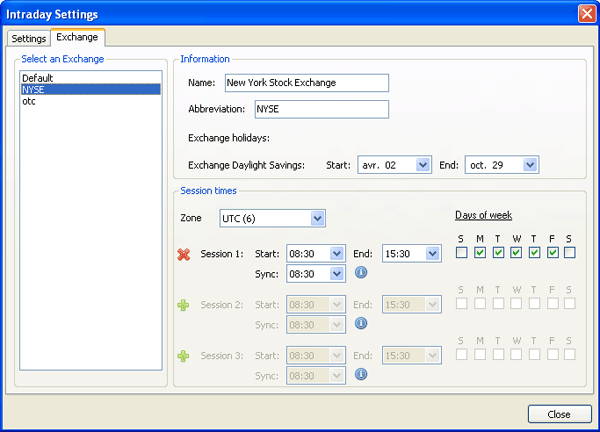The height and width of the screenshot is (432, 600).
Task: Select NYSE in exchange list
Action: pos(91,90)
